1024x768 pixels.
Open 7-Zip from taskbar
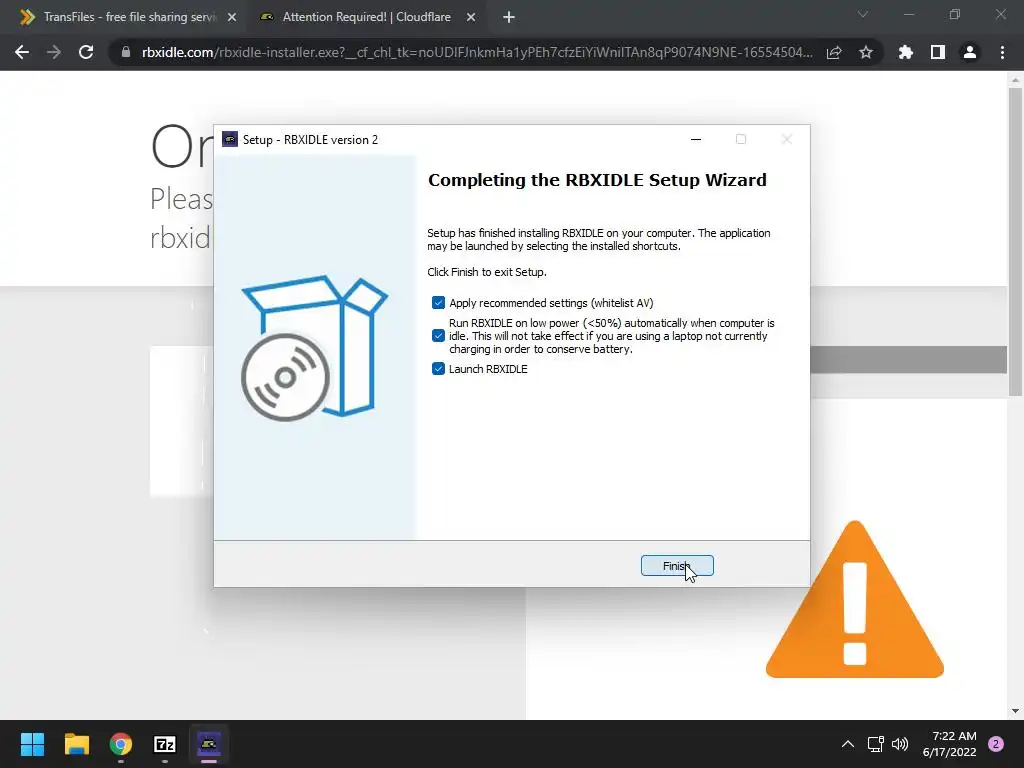[165, 744]
